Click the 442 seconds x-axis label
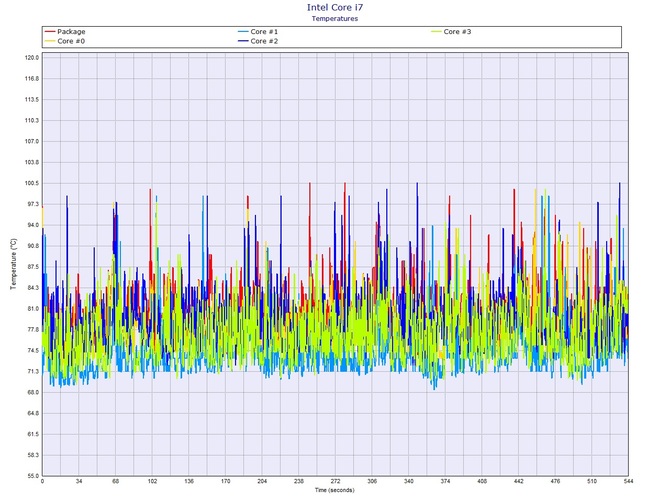The height and width of the screenshot is (502, 670). (x=518, y=481)
